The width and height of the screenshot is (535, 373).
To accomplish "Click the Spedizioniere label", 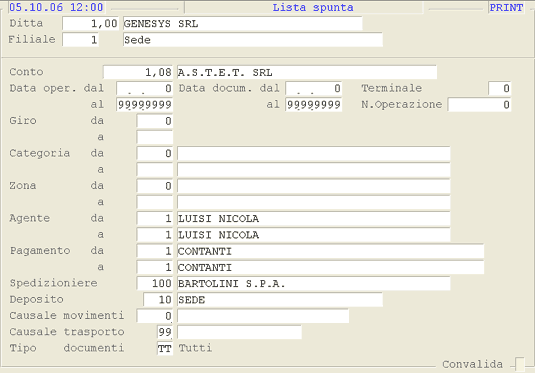I will coord(53,283).
